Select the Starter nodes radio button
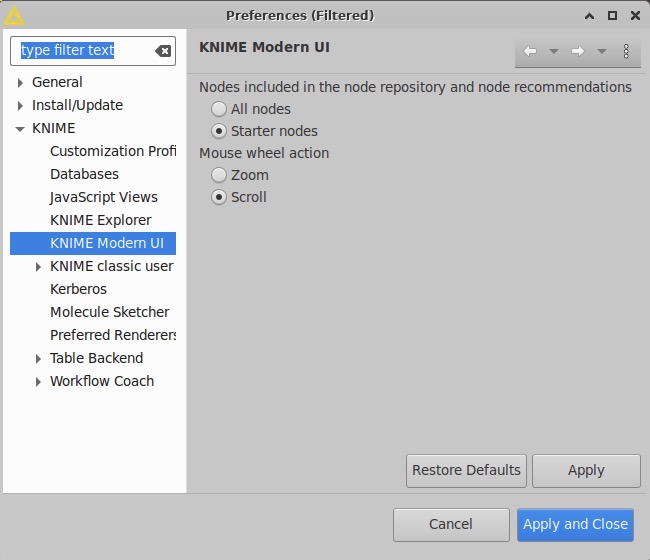This screenshot has height=560, width=650. [x=219, y=131]
